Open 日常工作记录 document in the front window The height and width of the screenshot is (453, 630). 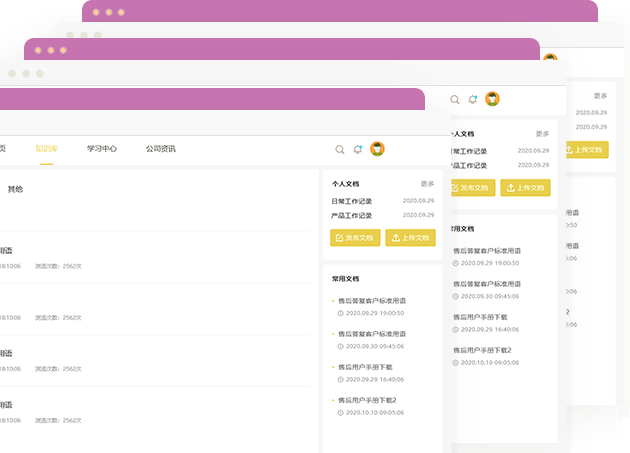[x=352, y=201]
